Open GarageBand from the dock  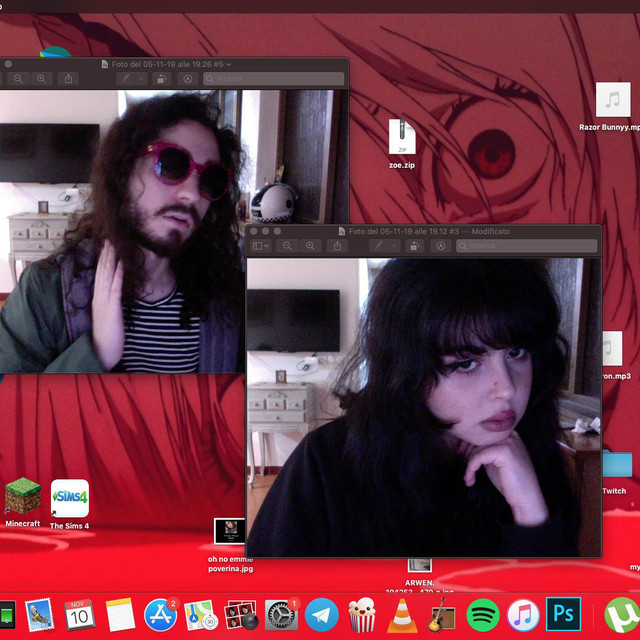click(x=441, y=615)
